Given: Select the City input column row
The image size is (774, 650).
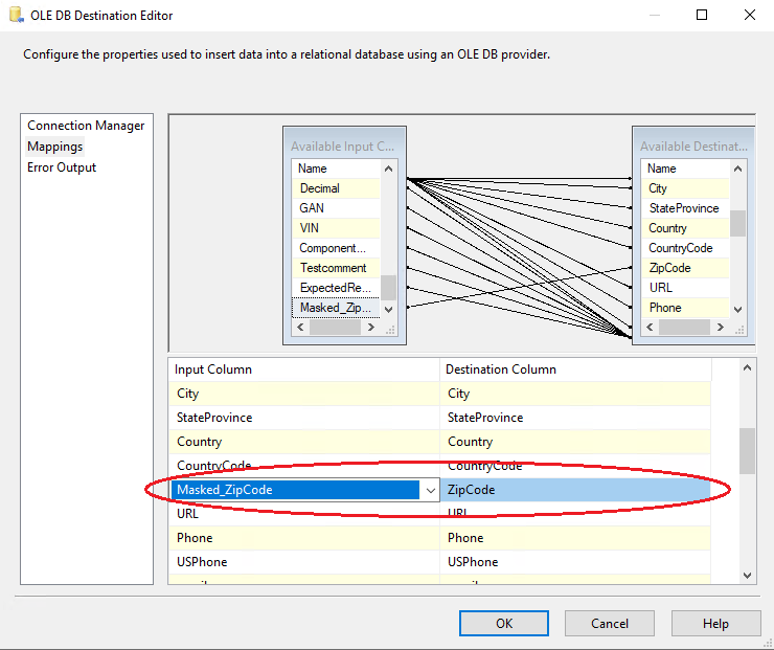Looking at the screenshot, I should pos(300,394).
